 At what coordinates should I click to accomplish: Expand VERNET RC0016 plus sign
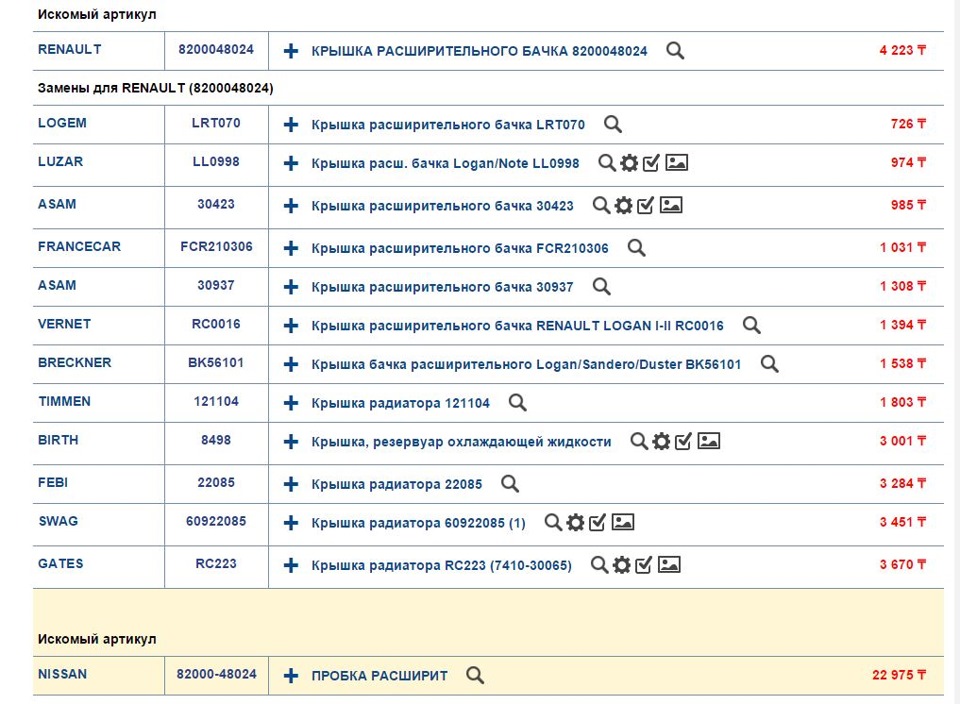coord(291,326)
